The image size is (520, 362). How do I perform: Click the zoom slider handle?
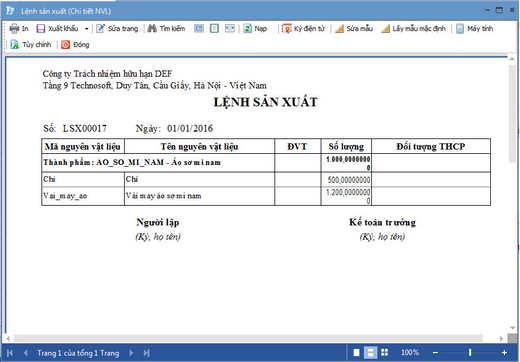(470, 352)
